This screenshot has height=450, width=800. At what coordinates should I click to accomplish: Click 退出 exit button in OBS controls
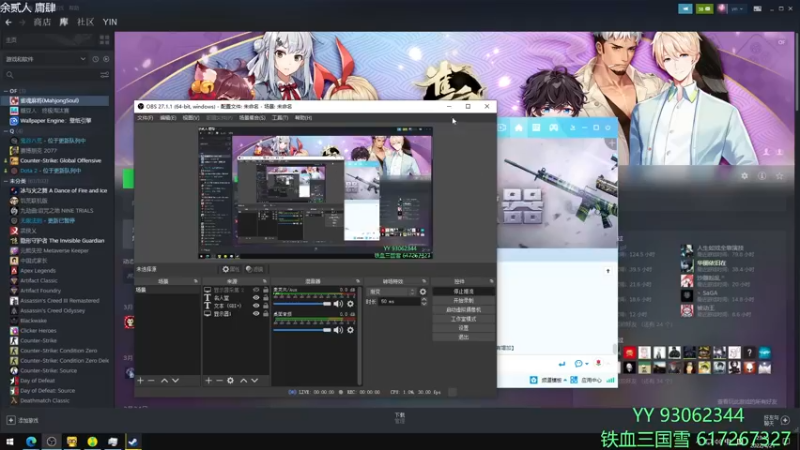[x=463, y=337]
